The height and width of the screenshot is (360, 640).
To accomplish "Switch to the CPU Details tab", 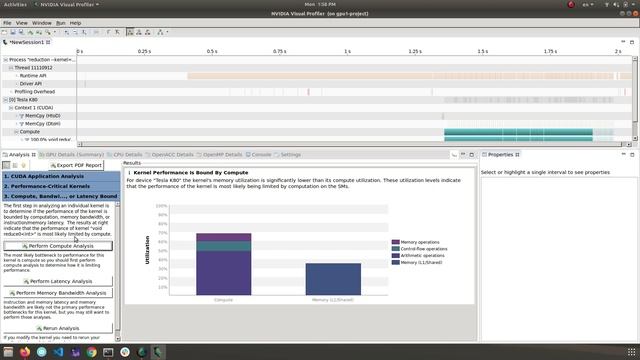I will pos(125,155).
